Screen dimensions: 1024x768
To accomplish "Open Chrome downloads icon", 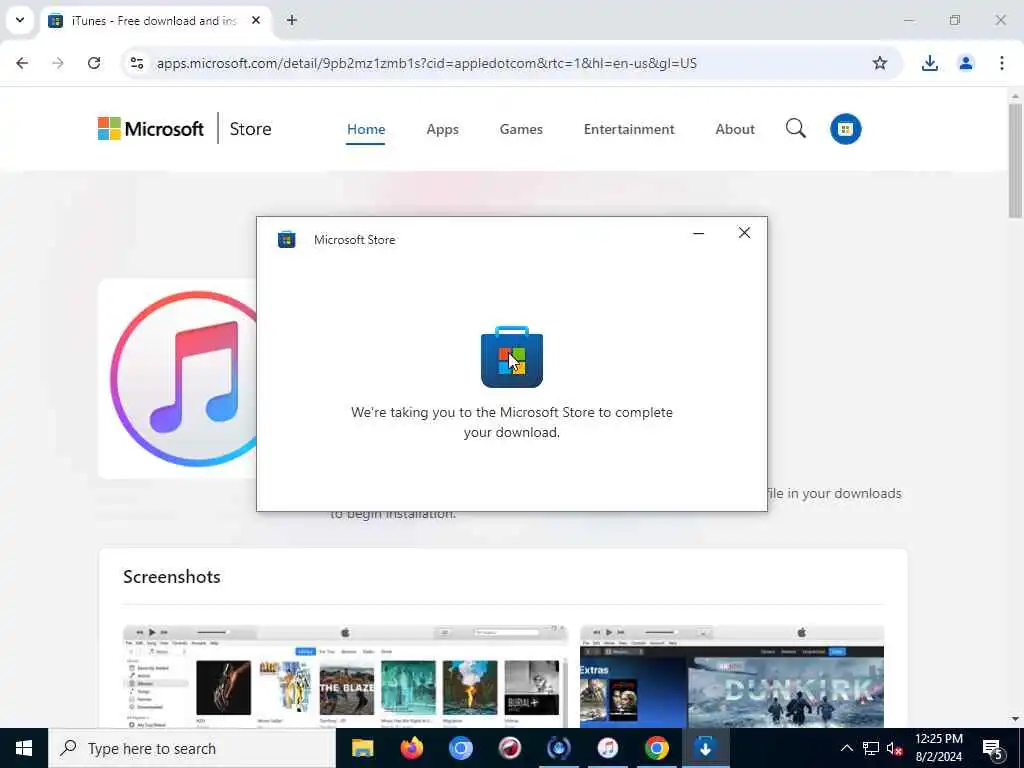I will click(929, 63).
